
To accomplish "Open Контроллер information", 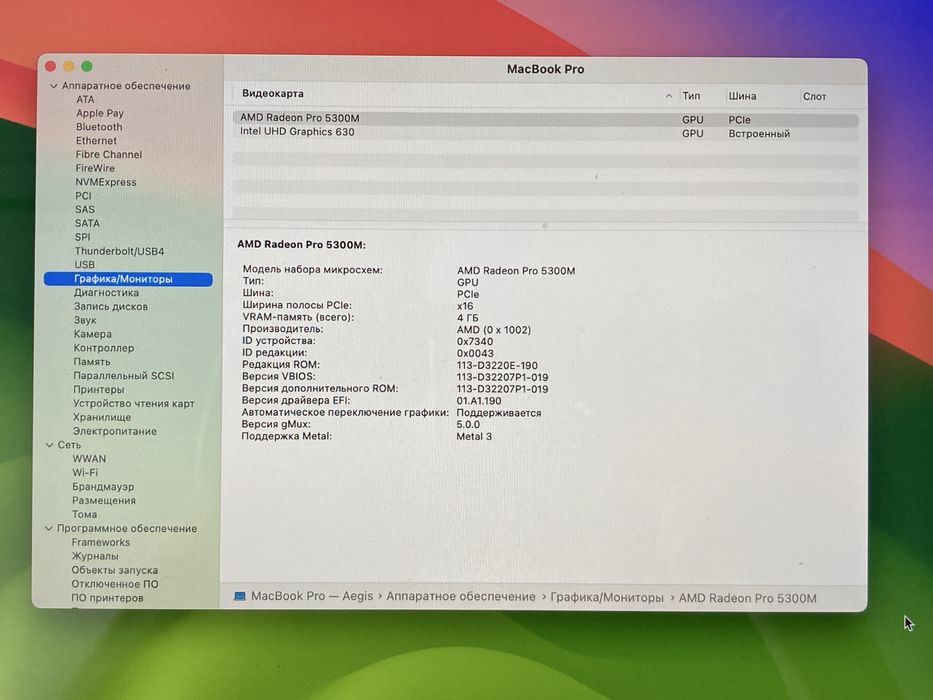I will coord(104,348).
